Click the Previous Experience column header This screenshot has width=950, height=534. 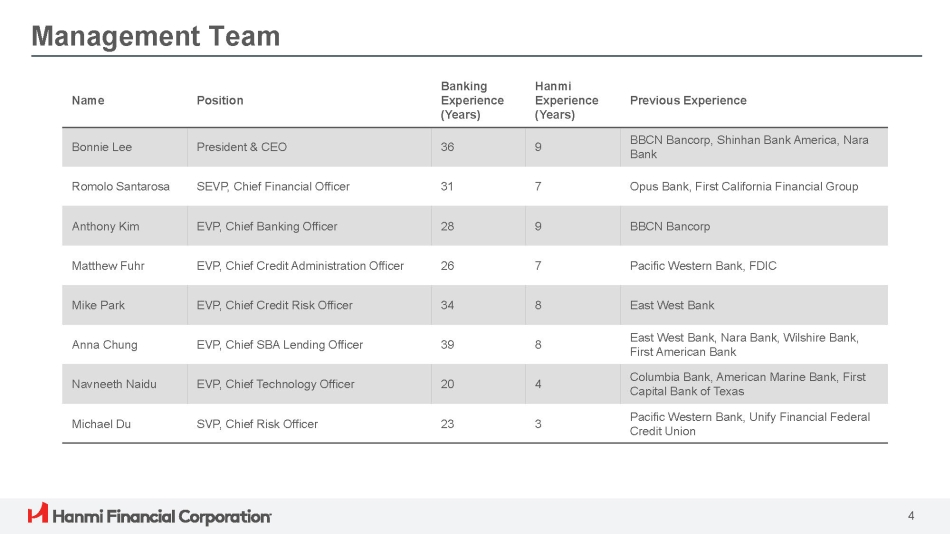[x=688, y=101]
